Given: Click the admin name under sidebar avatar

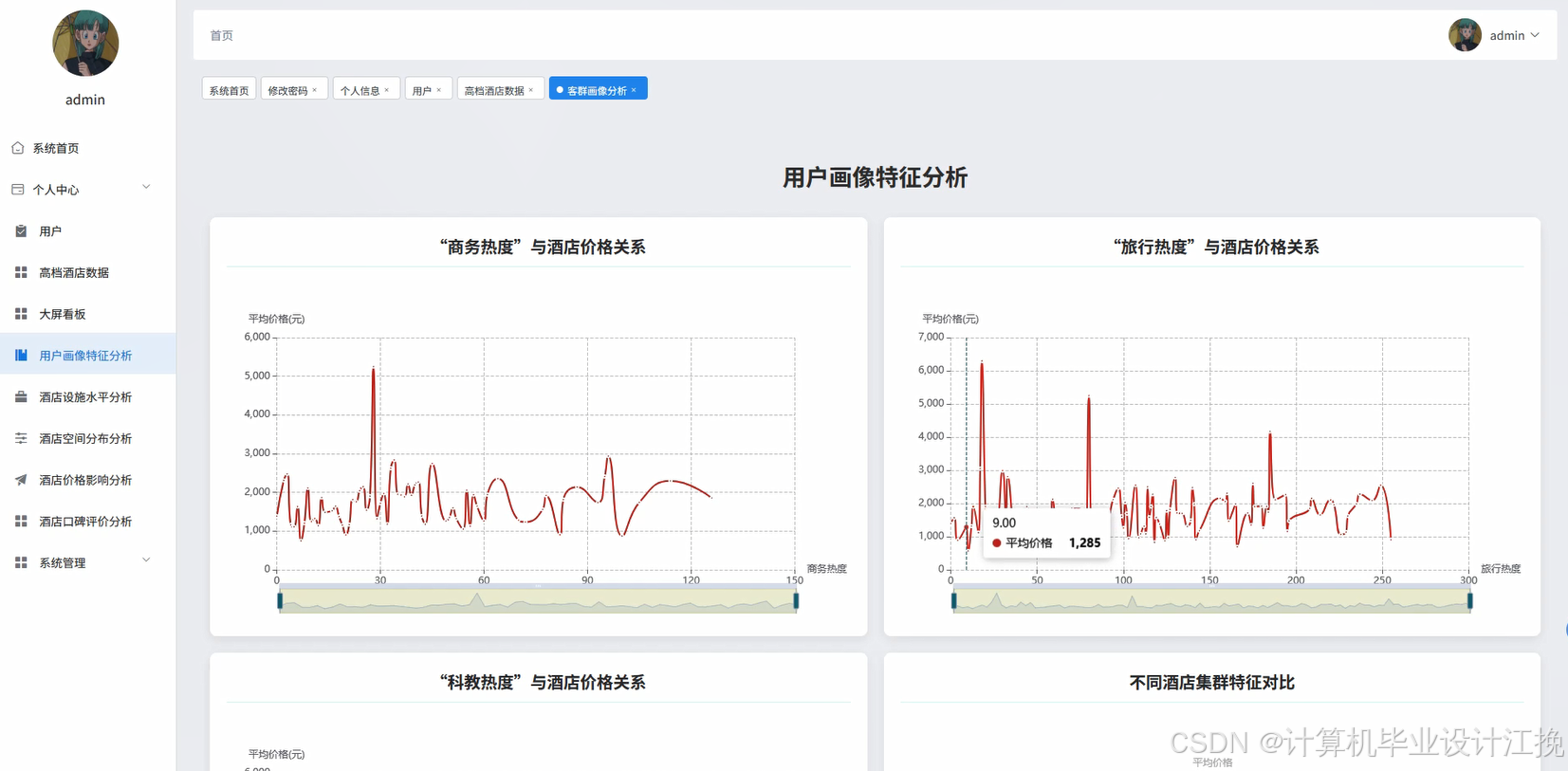Looking at the screenshot, I should [x=85, y=100].
